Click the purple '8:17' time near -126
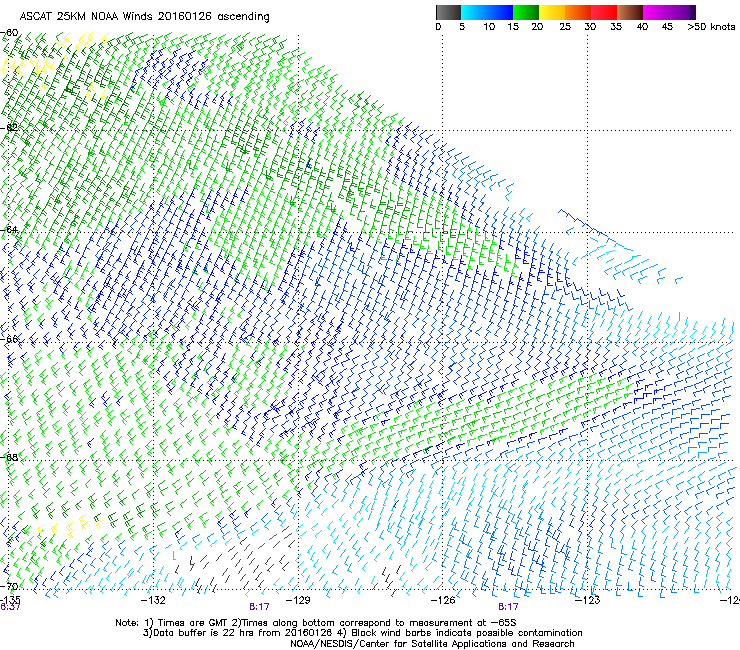 tap(508, 607)
